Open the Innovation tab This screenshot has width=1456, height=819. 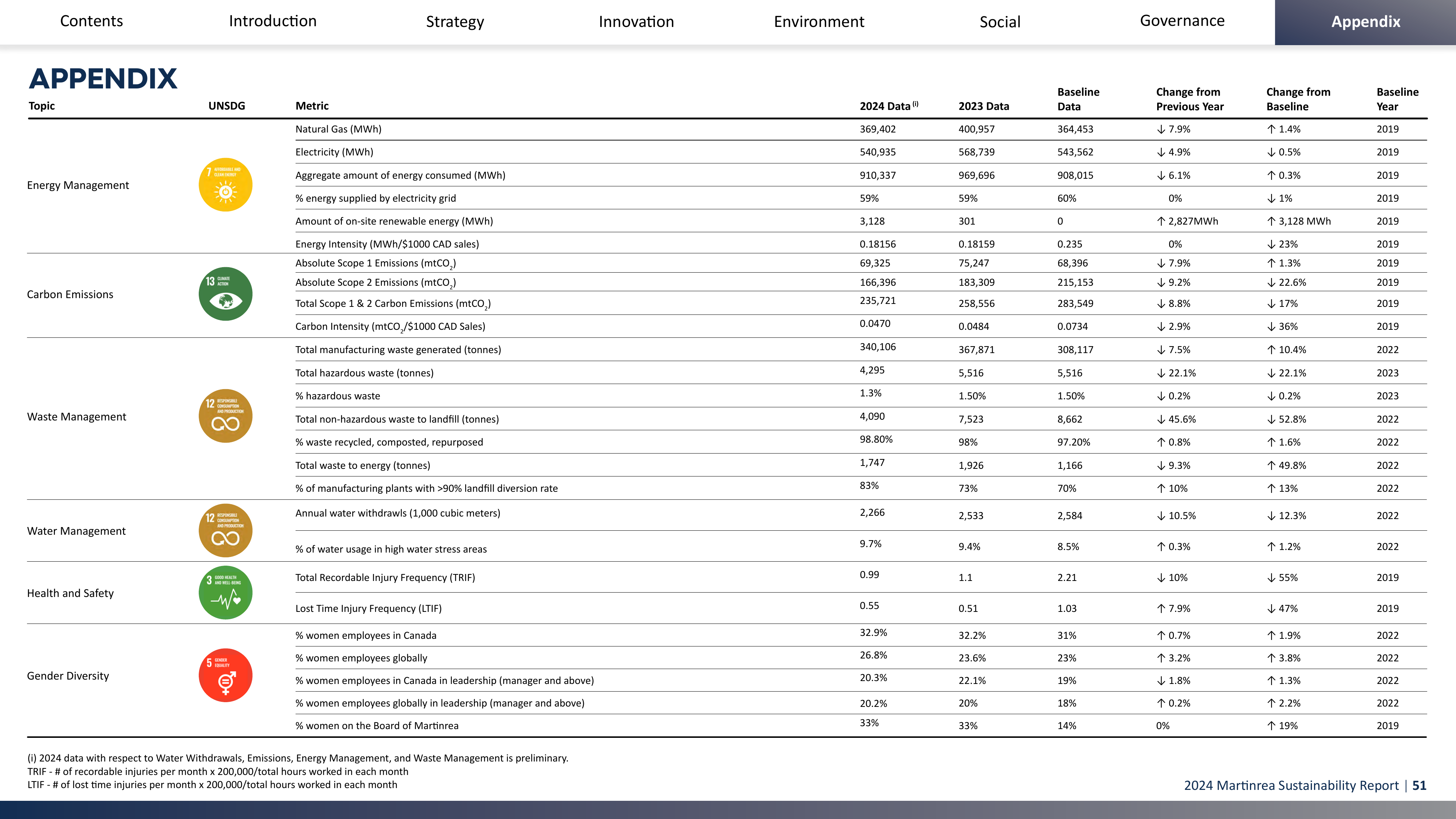(x=637, y=21)
